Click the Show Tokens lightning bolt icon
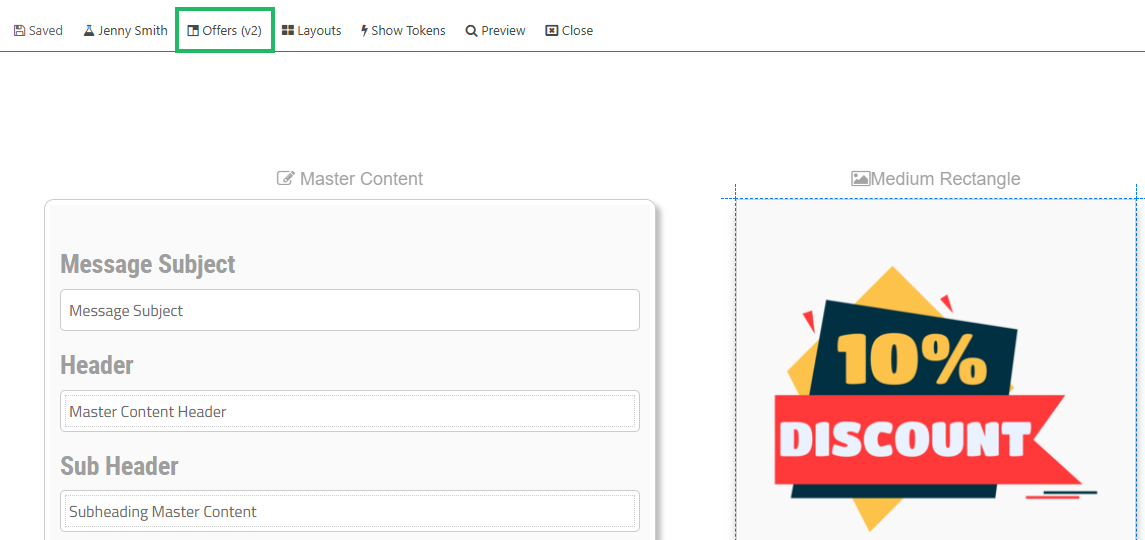The width and height of the screenshot is (1145, 540). click(365, 31)
